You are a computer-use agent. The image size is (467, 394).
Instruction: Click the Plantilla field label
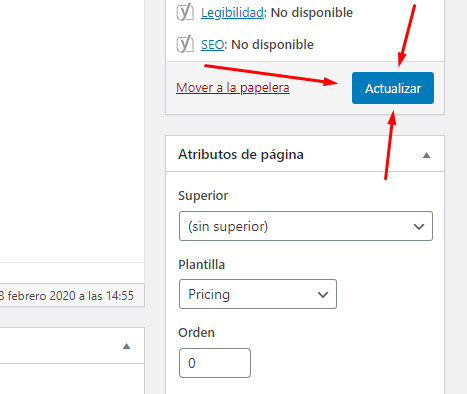[201, 265]
